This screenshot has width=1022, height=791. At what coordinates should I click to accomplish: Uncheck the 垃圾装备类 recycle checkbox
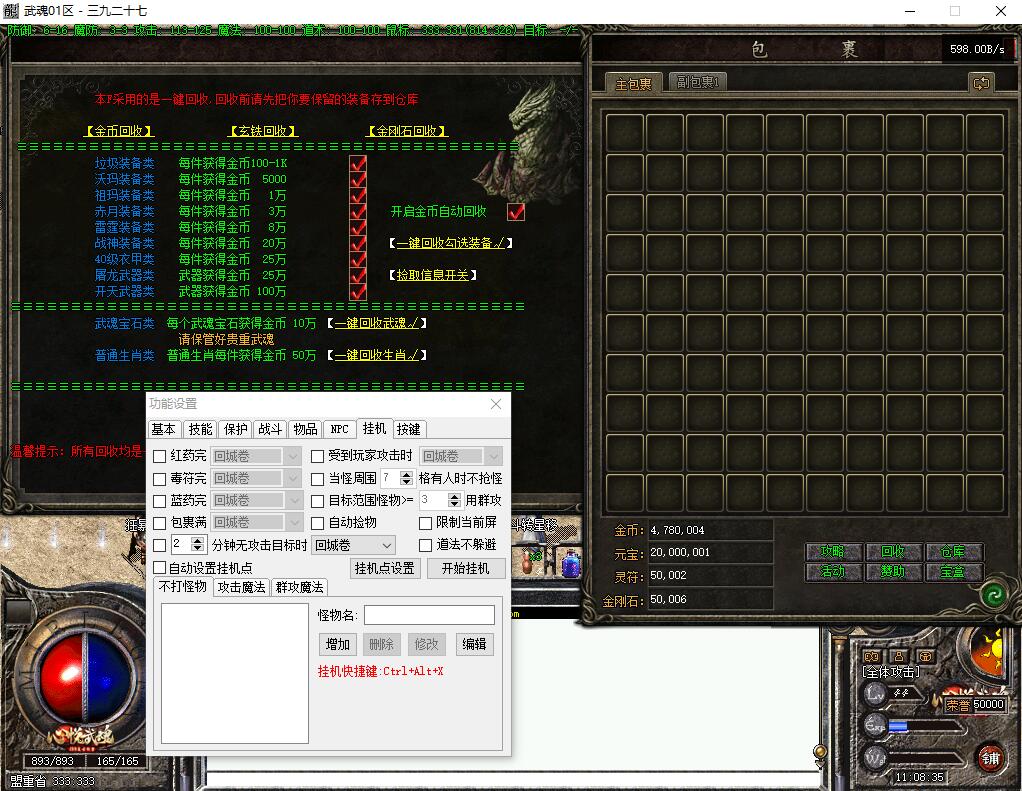358,163
